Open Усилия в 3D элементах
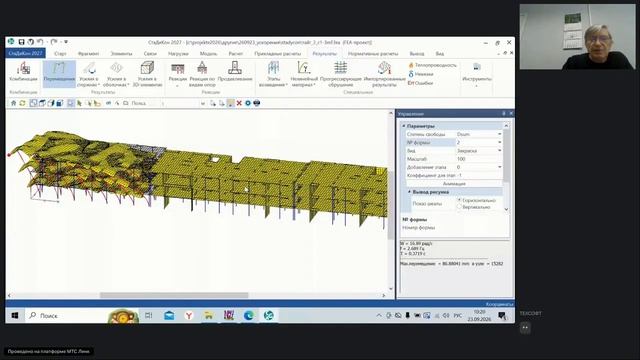The height and width of the screenshot is (360, 640). tap(147, 74)
